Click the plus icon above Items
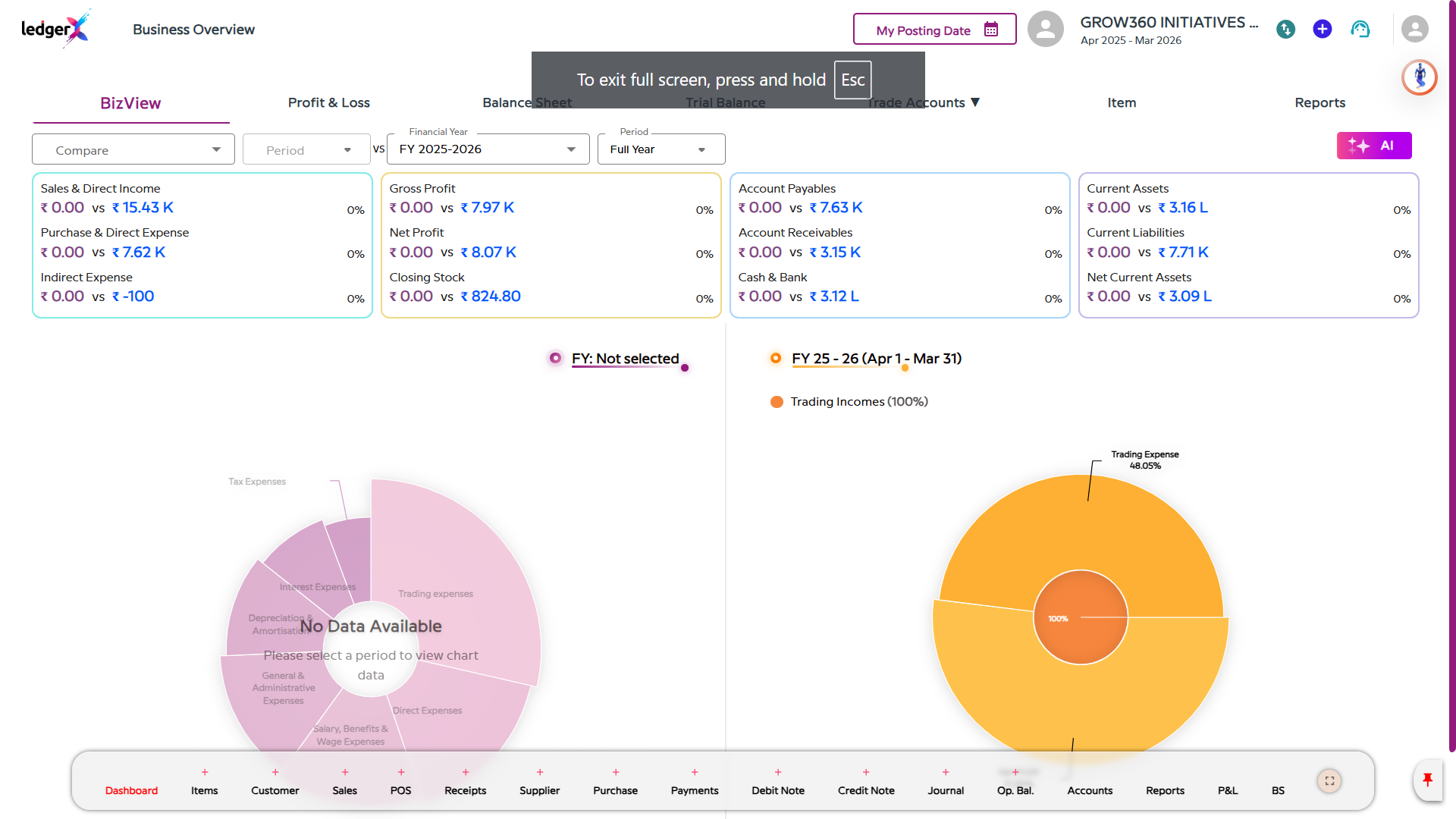The image size is (1456, 819). pyautogui.click(x=205, y=772)
